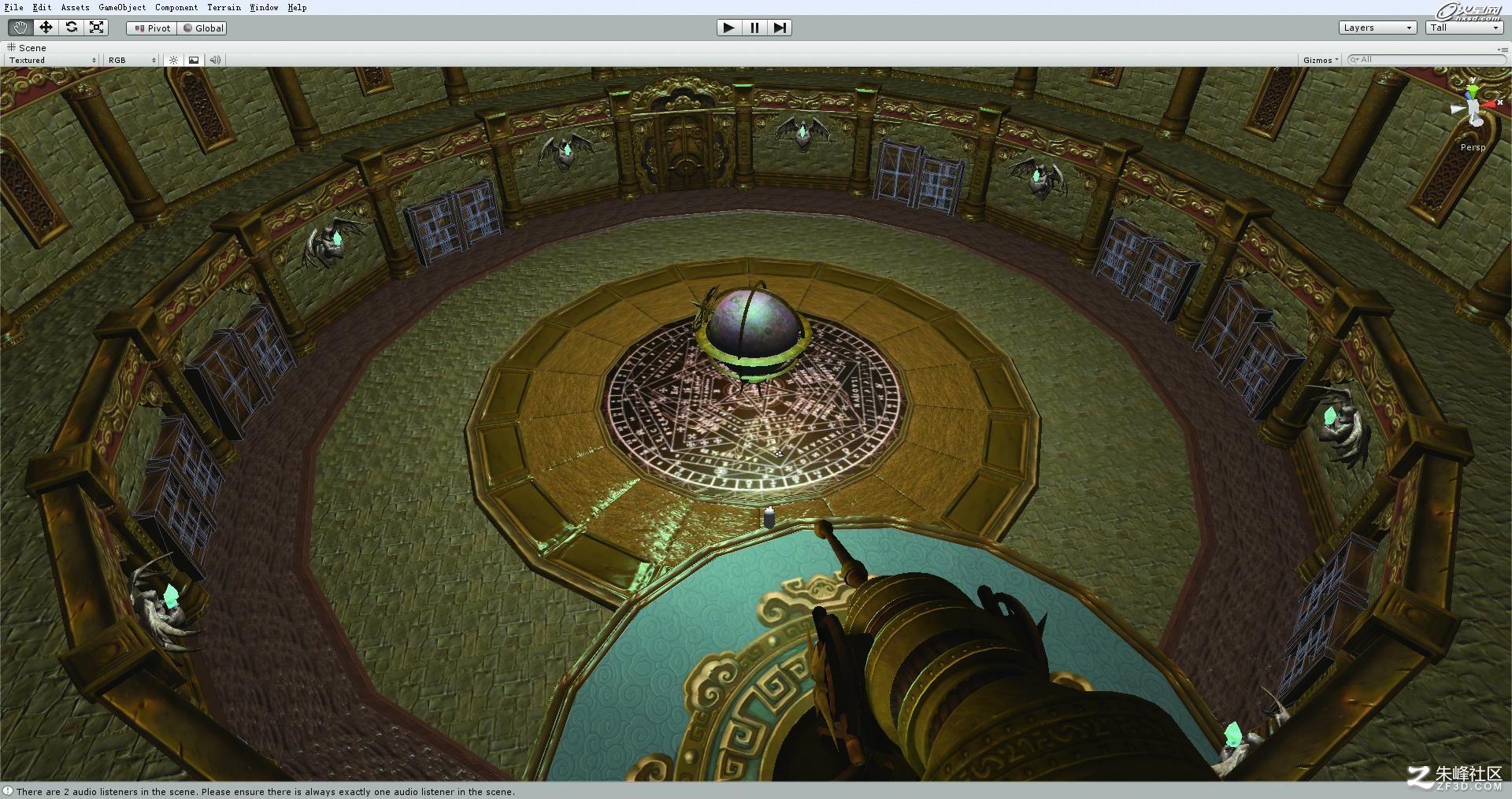Open the Terrain menu
Image resolution: width=1512 pixels, height=799 pixels.
(224, 7)
